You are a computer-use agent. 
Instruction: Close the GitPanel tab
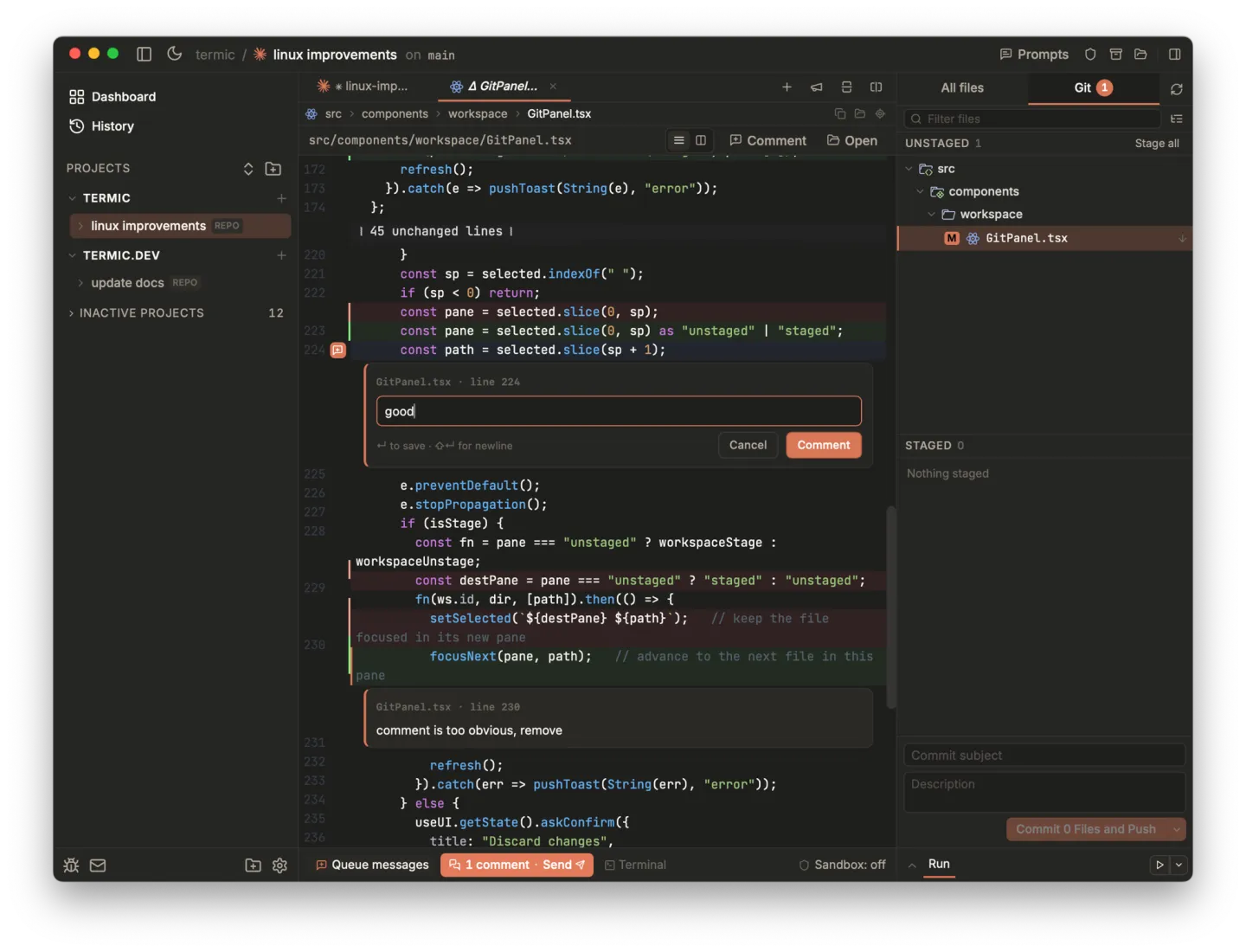(553, 87)
